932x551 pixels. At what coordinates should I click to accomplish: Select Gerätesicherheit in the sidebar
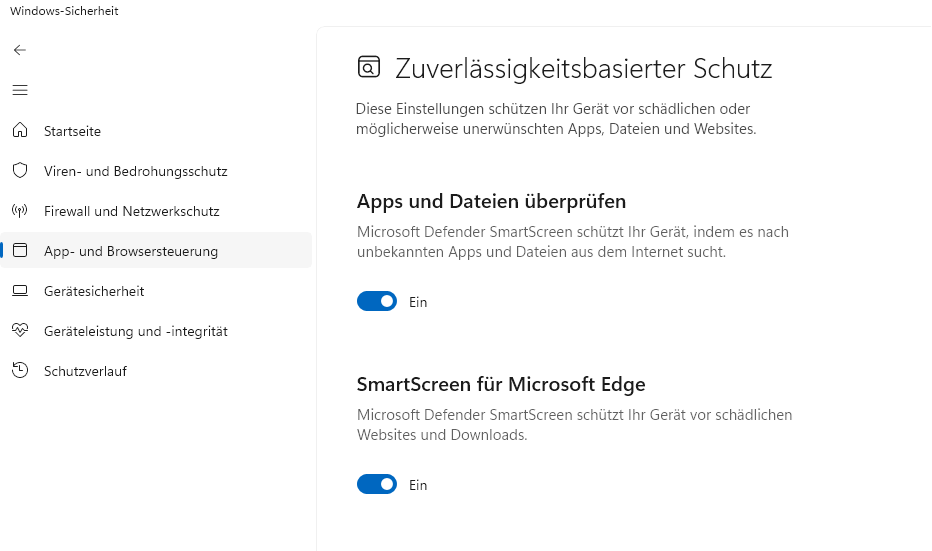pyautogui.click(x=94, y=291)
